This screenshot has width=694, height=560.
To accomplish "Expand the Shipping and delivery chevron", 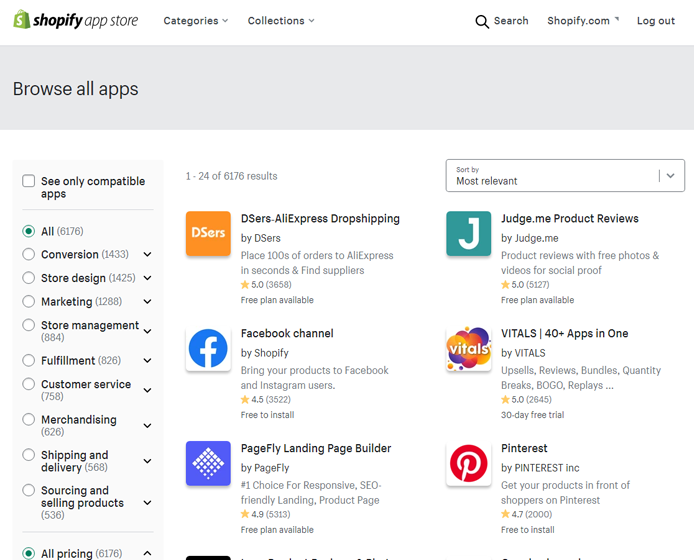I will (147, 461).
